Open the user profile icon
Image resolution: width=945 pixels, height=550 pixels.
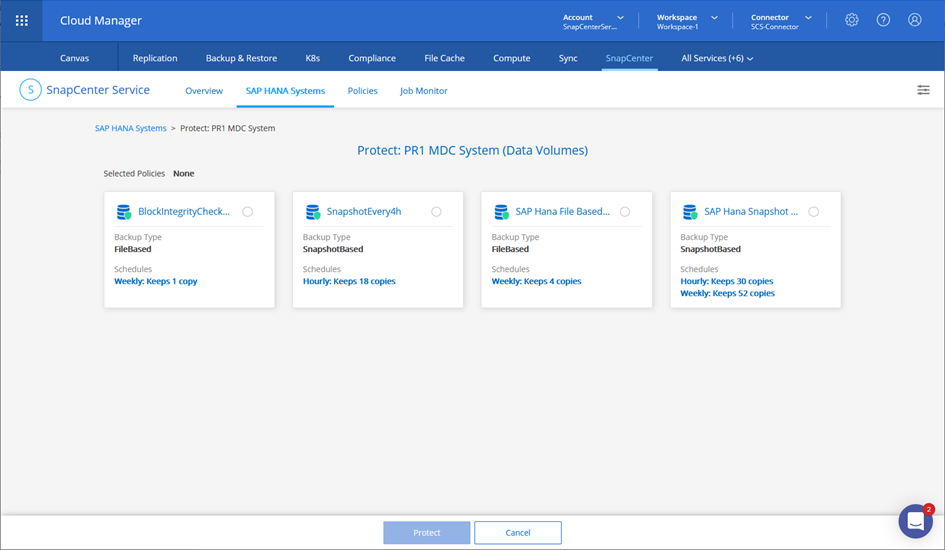click(914, 20)
